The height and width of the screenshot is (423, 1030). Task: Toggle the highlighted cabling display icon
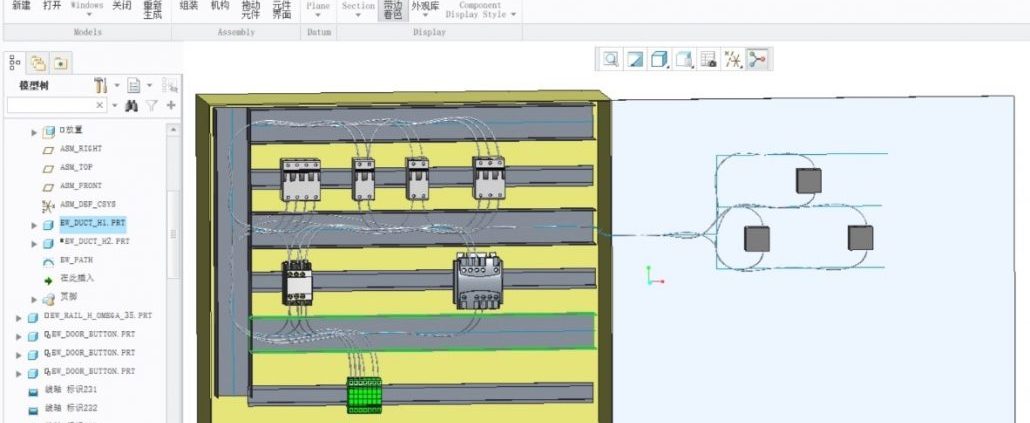pyautogui.click(x=757, y=60)
